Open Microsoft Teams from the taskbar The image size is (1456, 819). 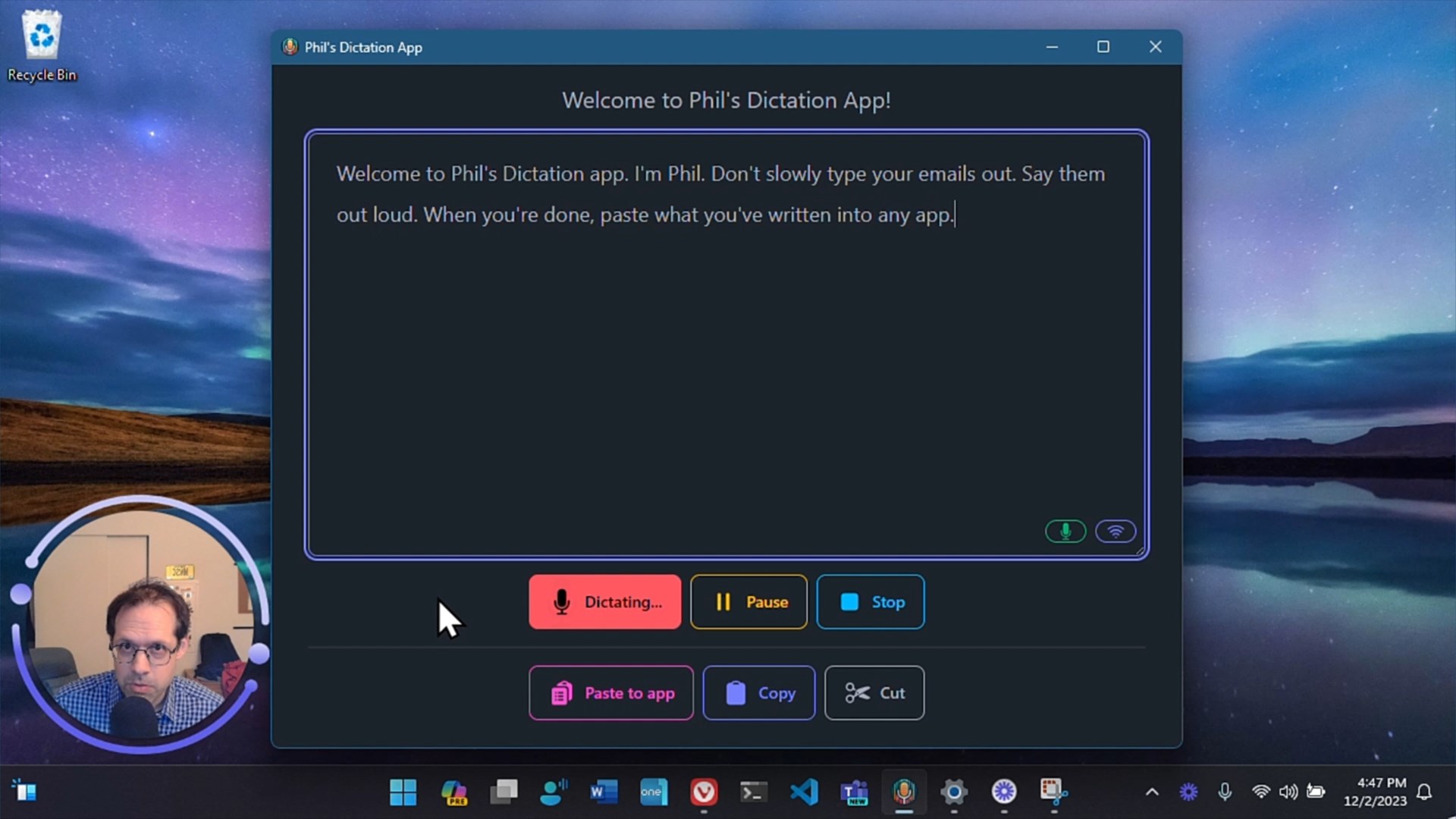[854, 792]
